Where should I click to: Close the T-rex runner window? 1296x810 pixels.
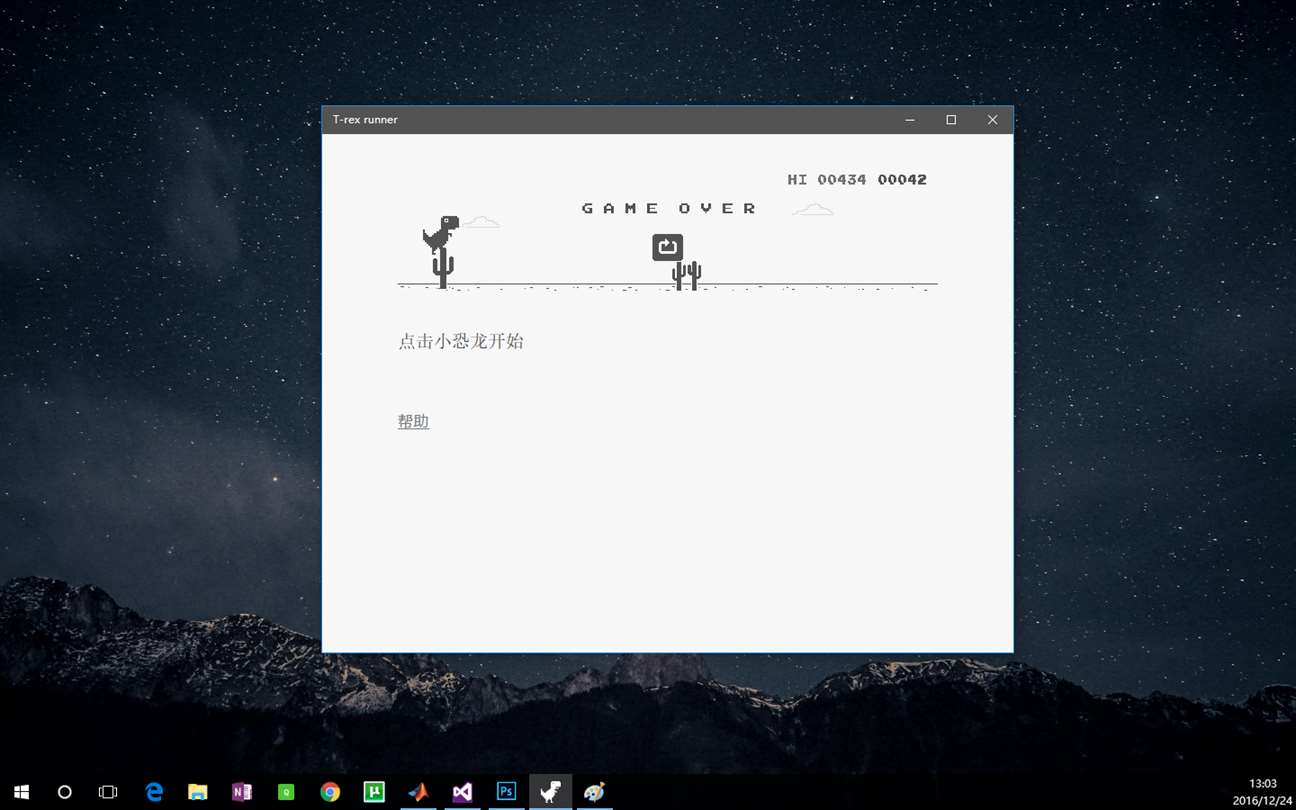[992, 120]
